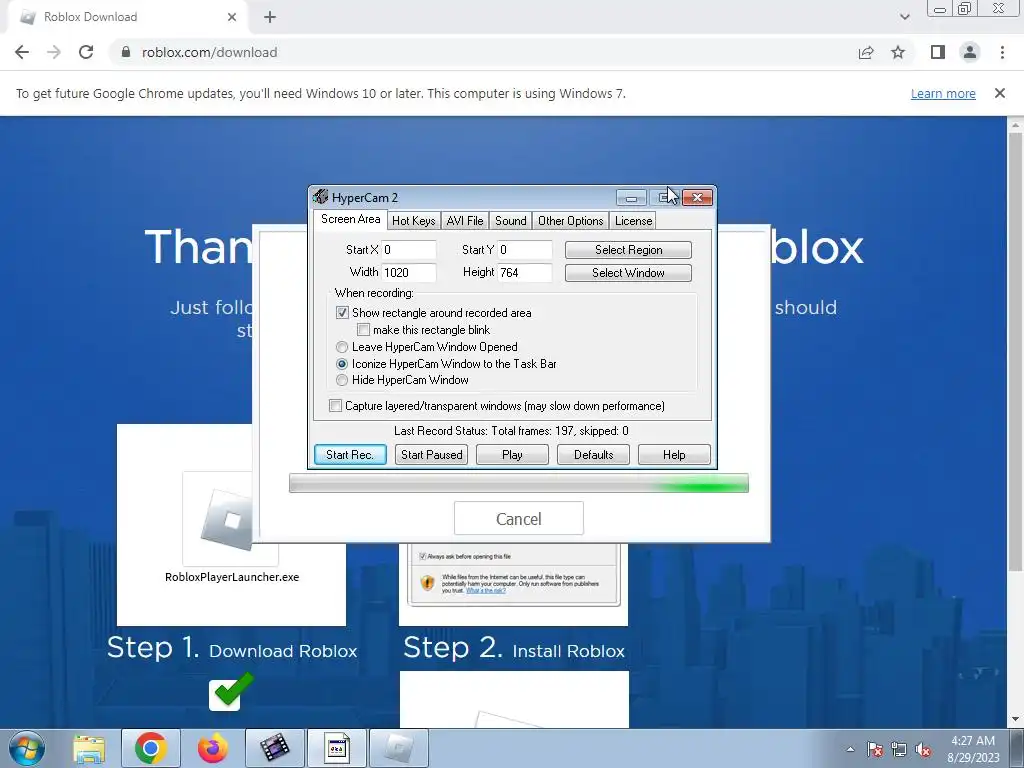This screenshot has height=768, width=1024.
Task: Open the Sound tab
Action: [x=511, y=221]
